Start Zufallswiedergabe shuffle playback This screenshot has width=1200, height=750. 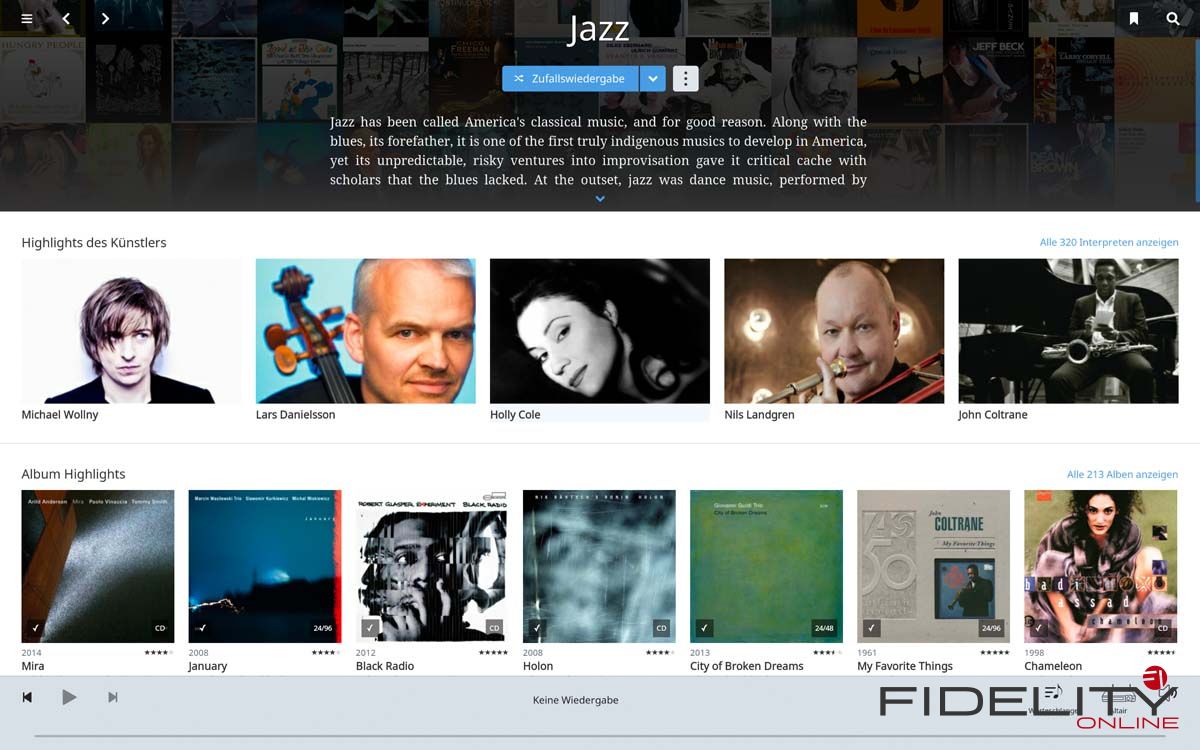coord(570,79)
